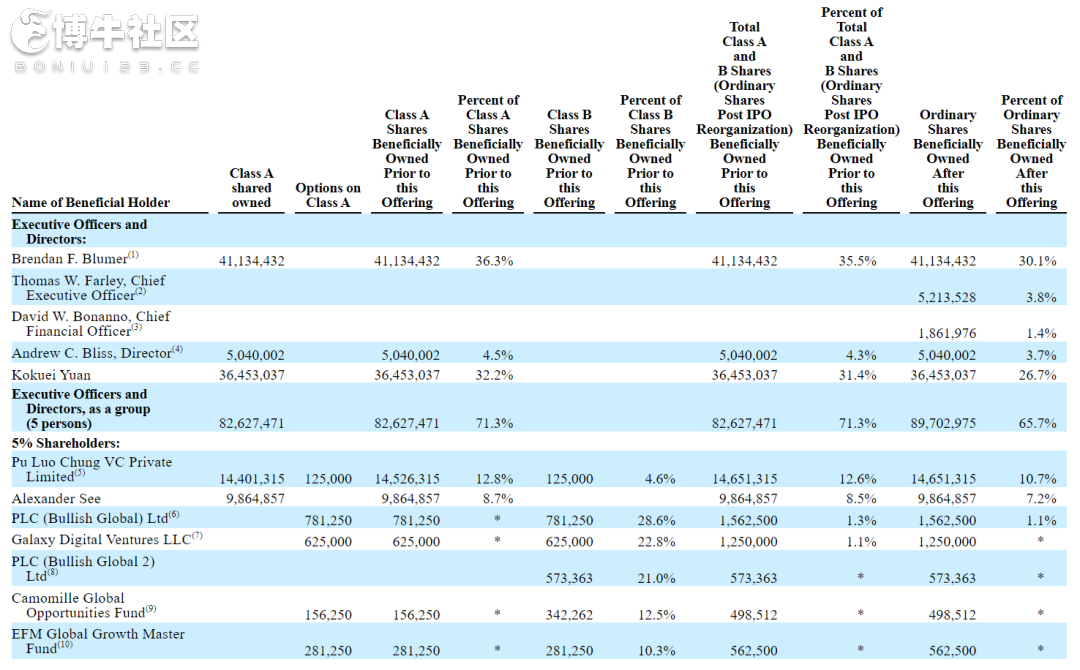Select the "4.6%" Class B percentage
This screenshot has width=1080, height=670.
(x=660, y=479)
